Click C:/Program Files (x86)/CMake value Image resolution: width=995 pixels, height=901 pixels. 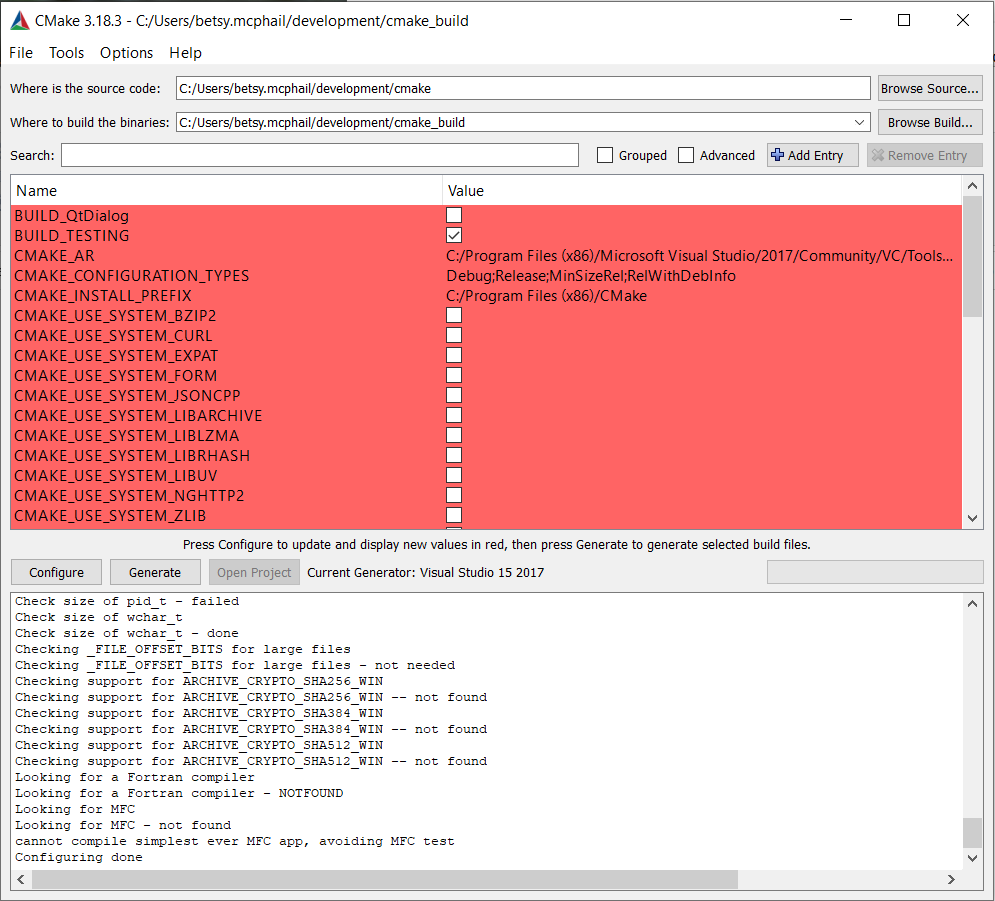coord(546,296)
